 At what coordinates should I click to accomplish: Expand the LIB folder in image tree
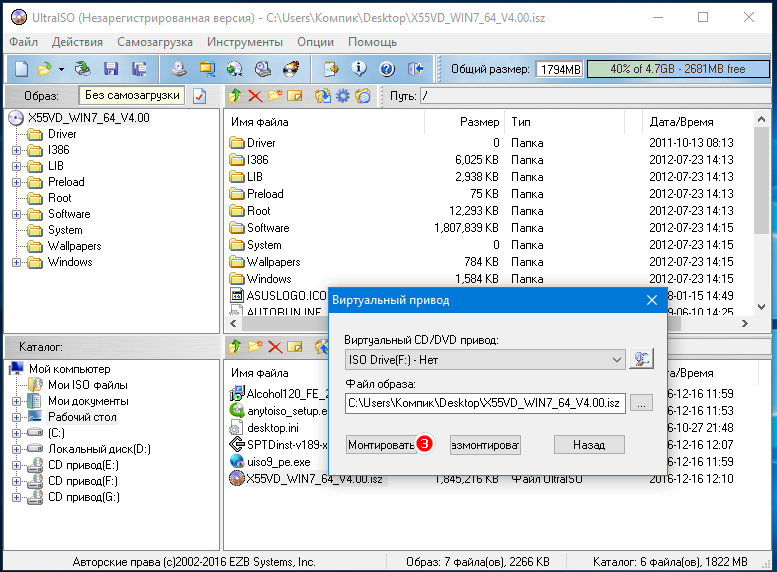tap(16, 166)
